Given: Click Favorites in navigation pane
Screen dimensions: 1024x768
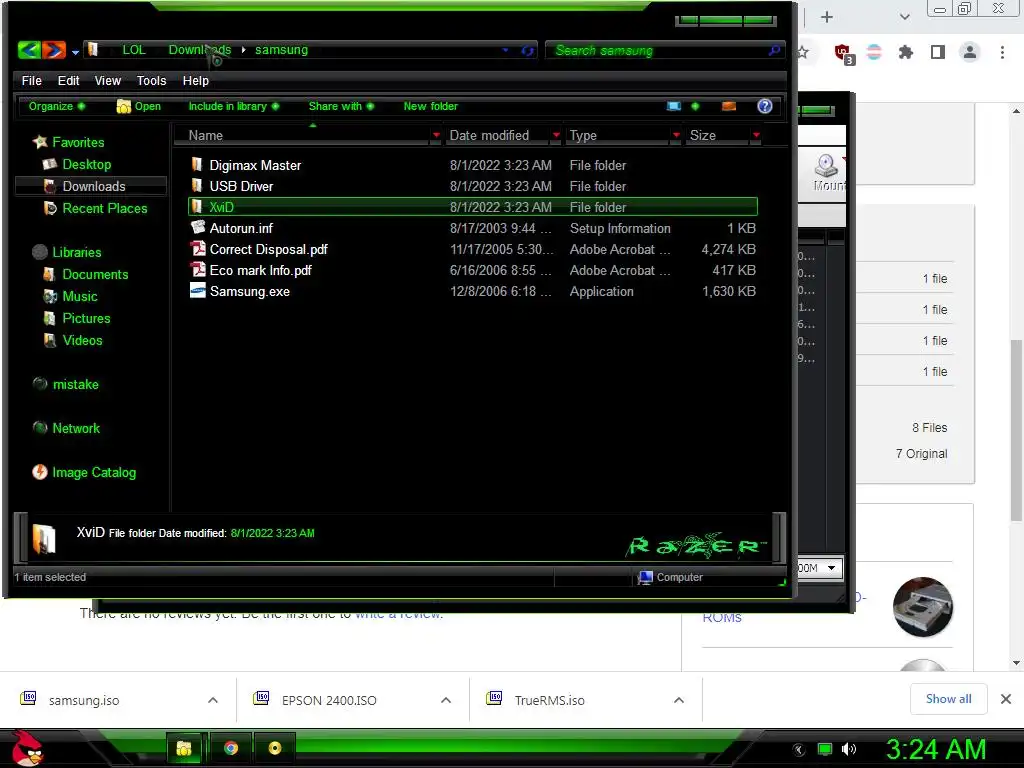Looking at the screenshot, I should click(78, 142).
